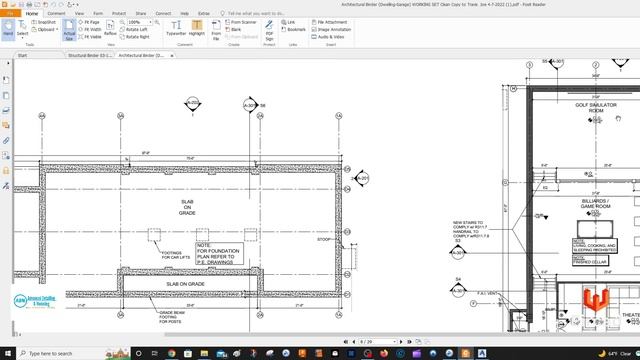Choose Fit Visible view
This screenshot has width=640, height=360.
coord(90,37)
